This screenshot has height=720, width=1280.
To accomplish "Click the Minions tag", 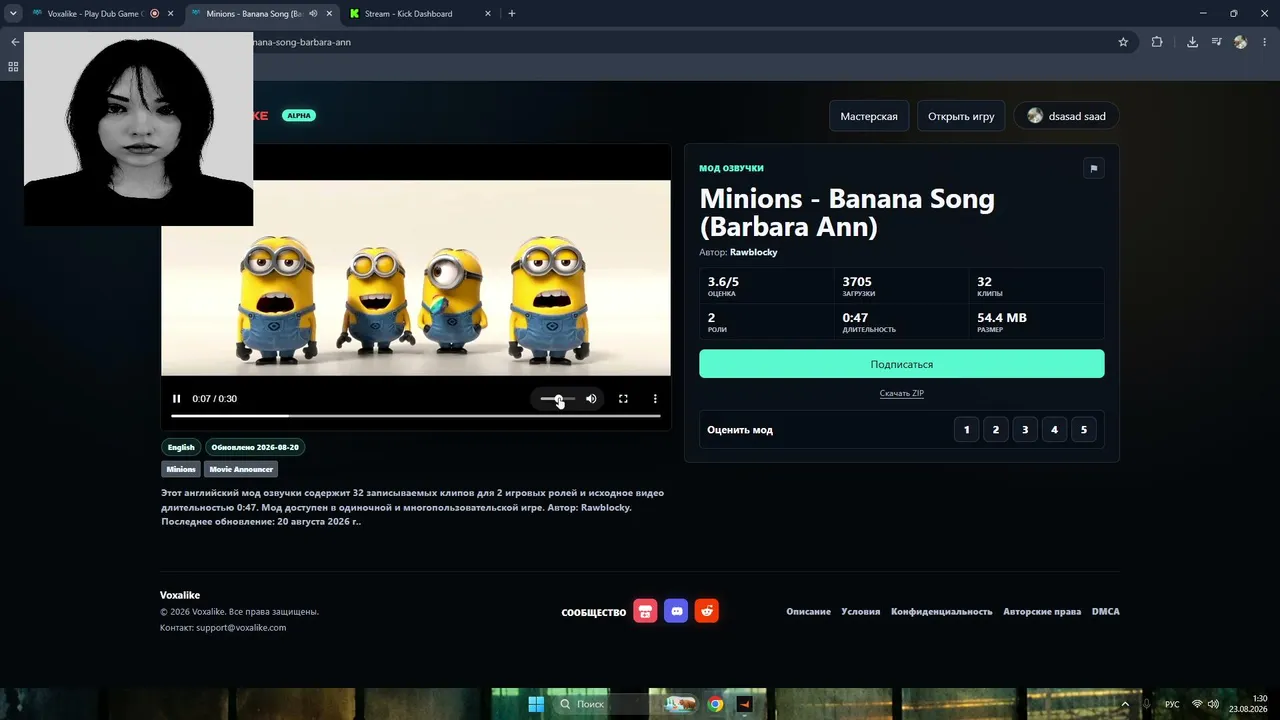I will pyautogui.click(x=181, y=469).
